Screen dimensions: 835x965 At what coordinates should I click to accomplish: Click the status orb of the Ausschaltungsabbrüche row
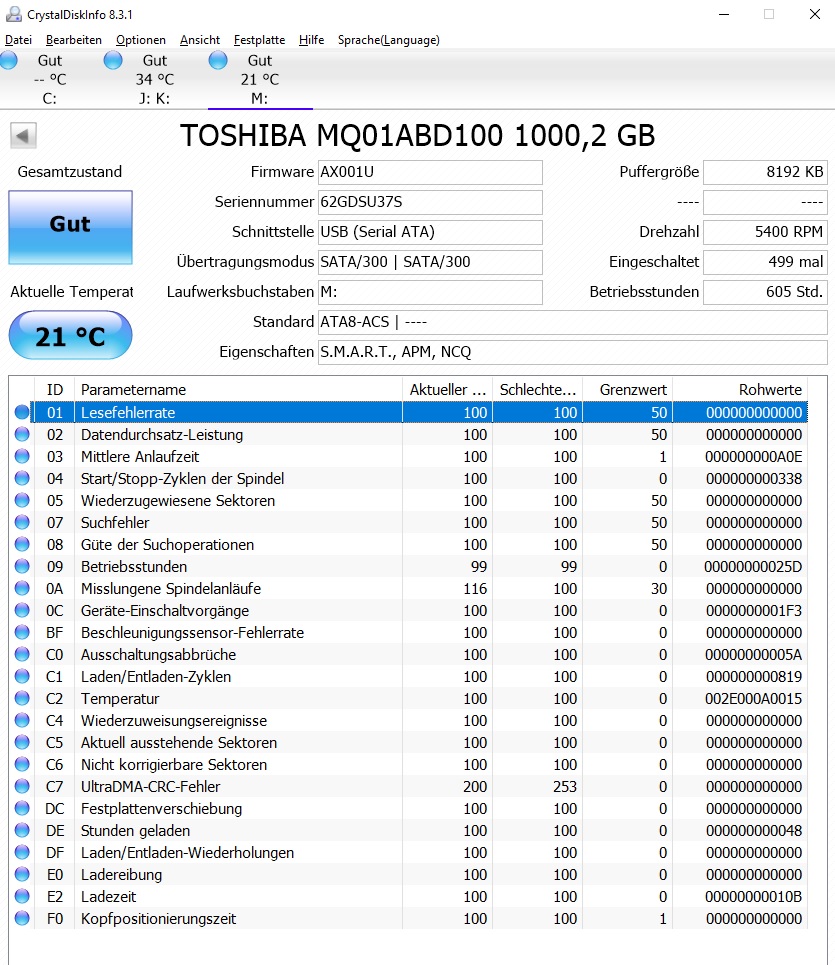coord(22,654)
